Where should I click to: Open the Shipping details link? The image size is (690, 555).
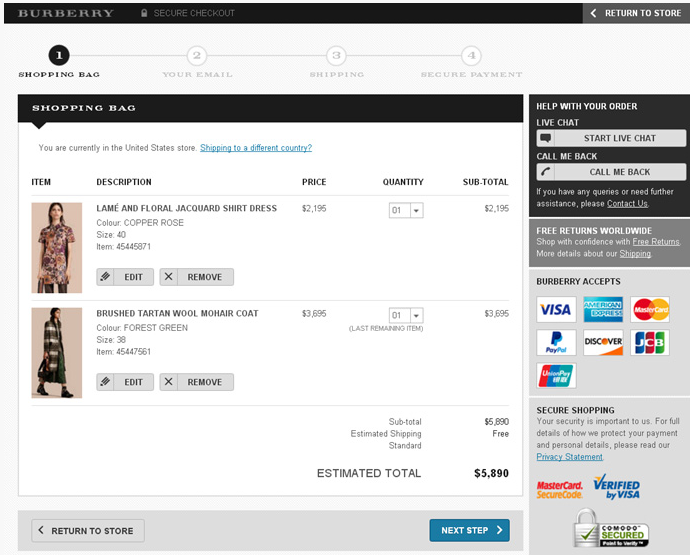click(635, 254)
